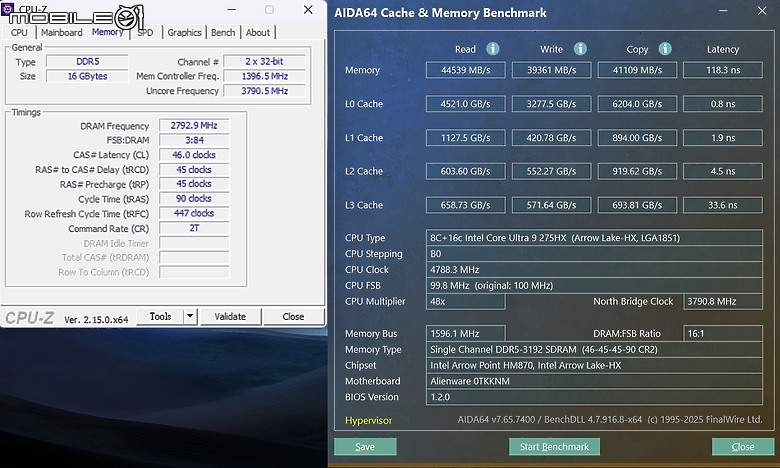The width and height of the screenshot is (780, 468).
Task: Click the CPU Clock value 4788.3 MHz
Action: 594,270
